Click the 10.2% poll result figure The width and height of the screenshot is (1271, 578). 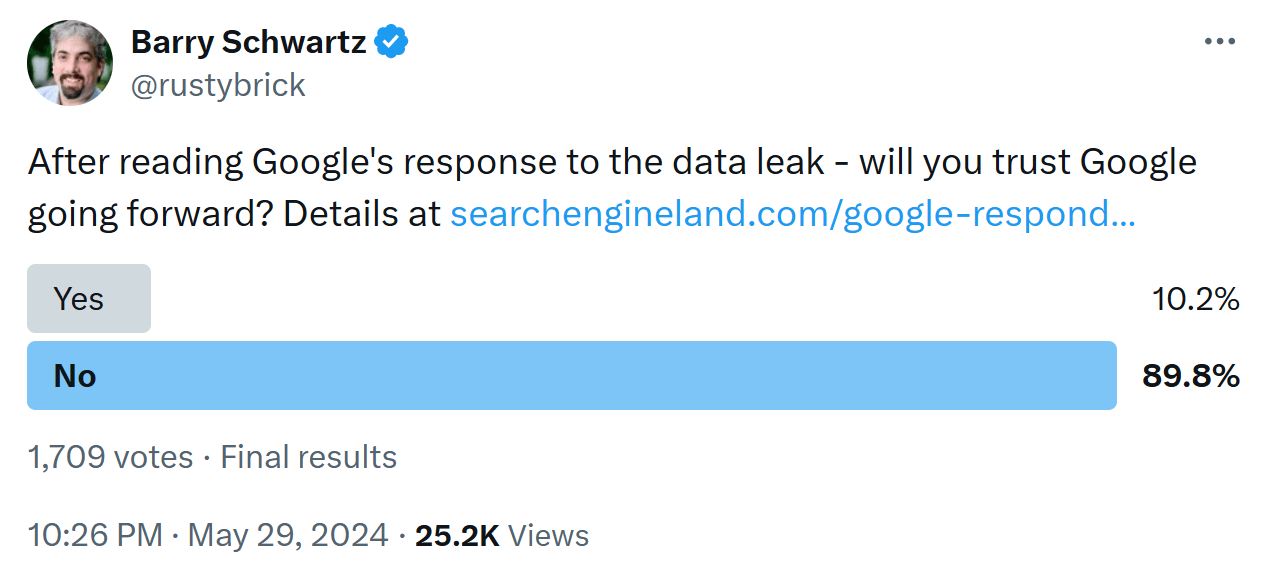click(x=1196, y=299)
